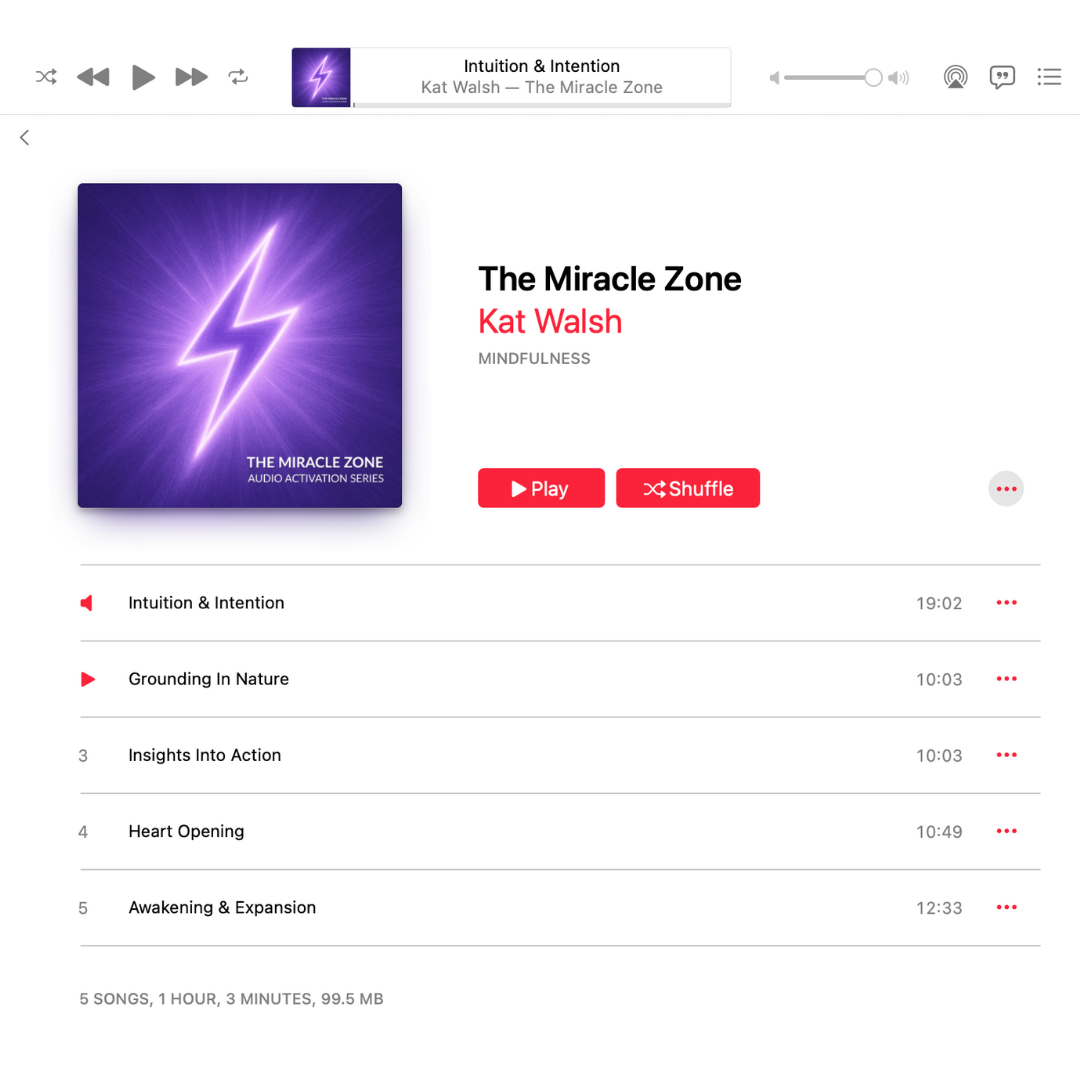This screenshot has width=1080, height=1080.
Task: Open options for Heart Opening track
Action: 1006,831
